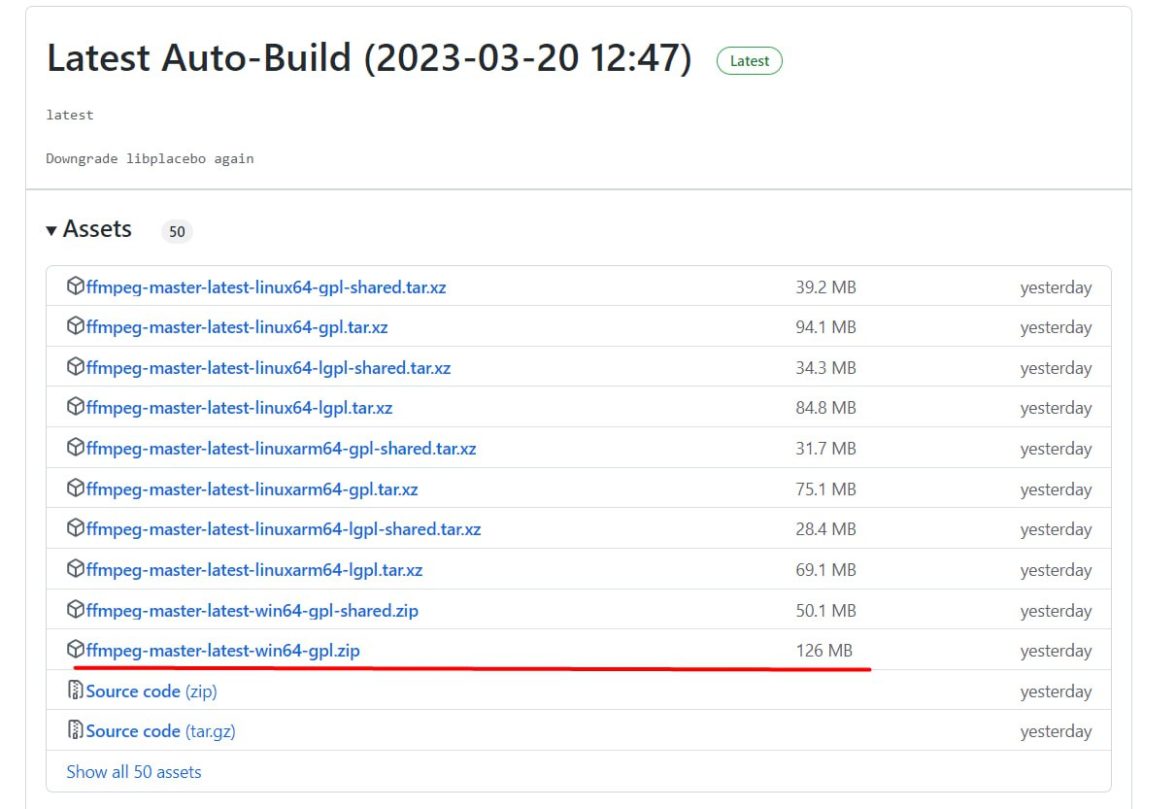The height and width of the screenshot is (809, 1176).
Task: Download ffmpeg-master-latest-linux64-gpl.tar.xz
Action: click(237, 327)
